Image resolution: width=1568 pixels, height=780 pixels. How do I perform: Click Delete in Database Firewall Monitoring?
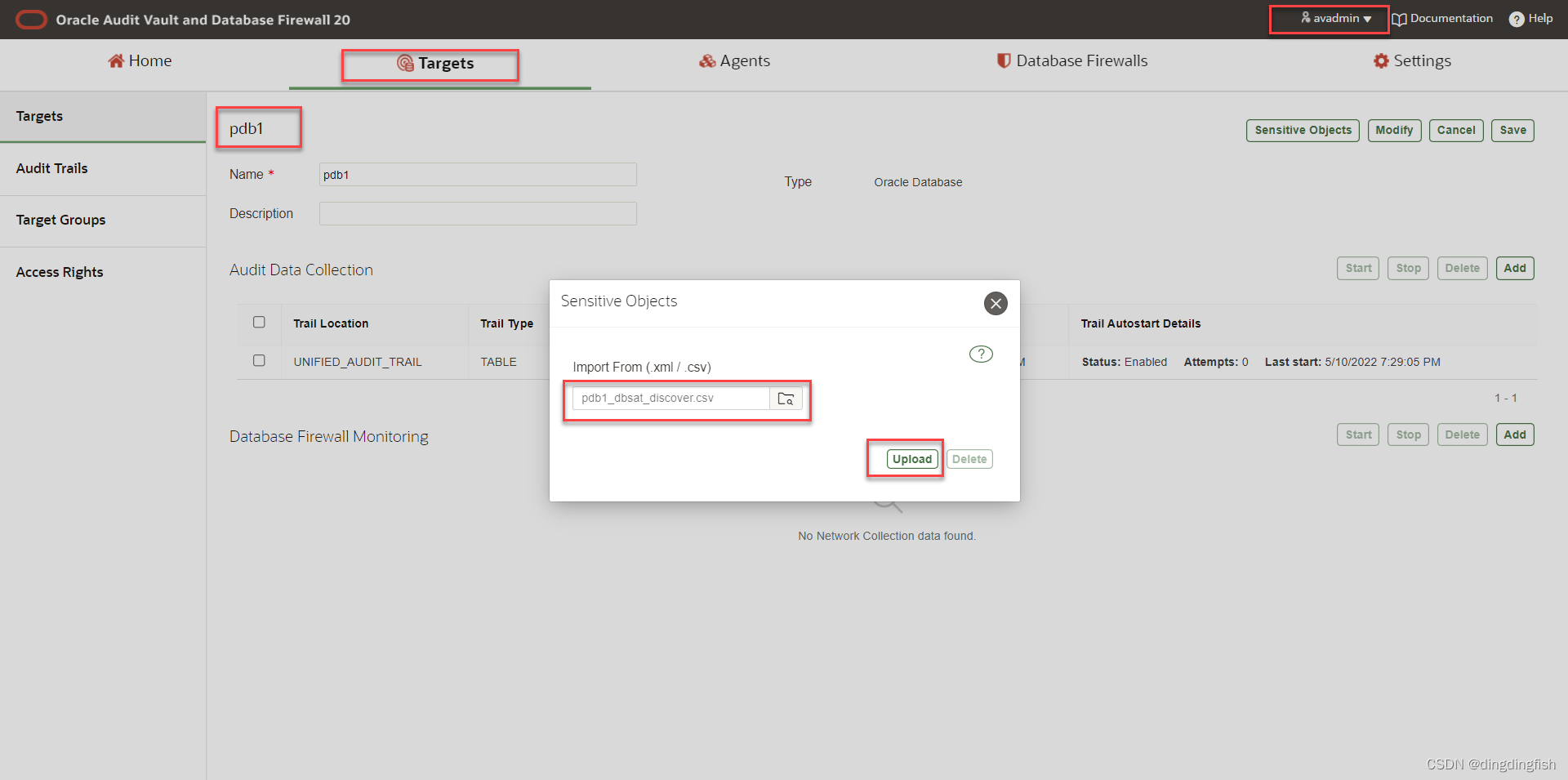pyautogui.click(x=1462, y=435)
